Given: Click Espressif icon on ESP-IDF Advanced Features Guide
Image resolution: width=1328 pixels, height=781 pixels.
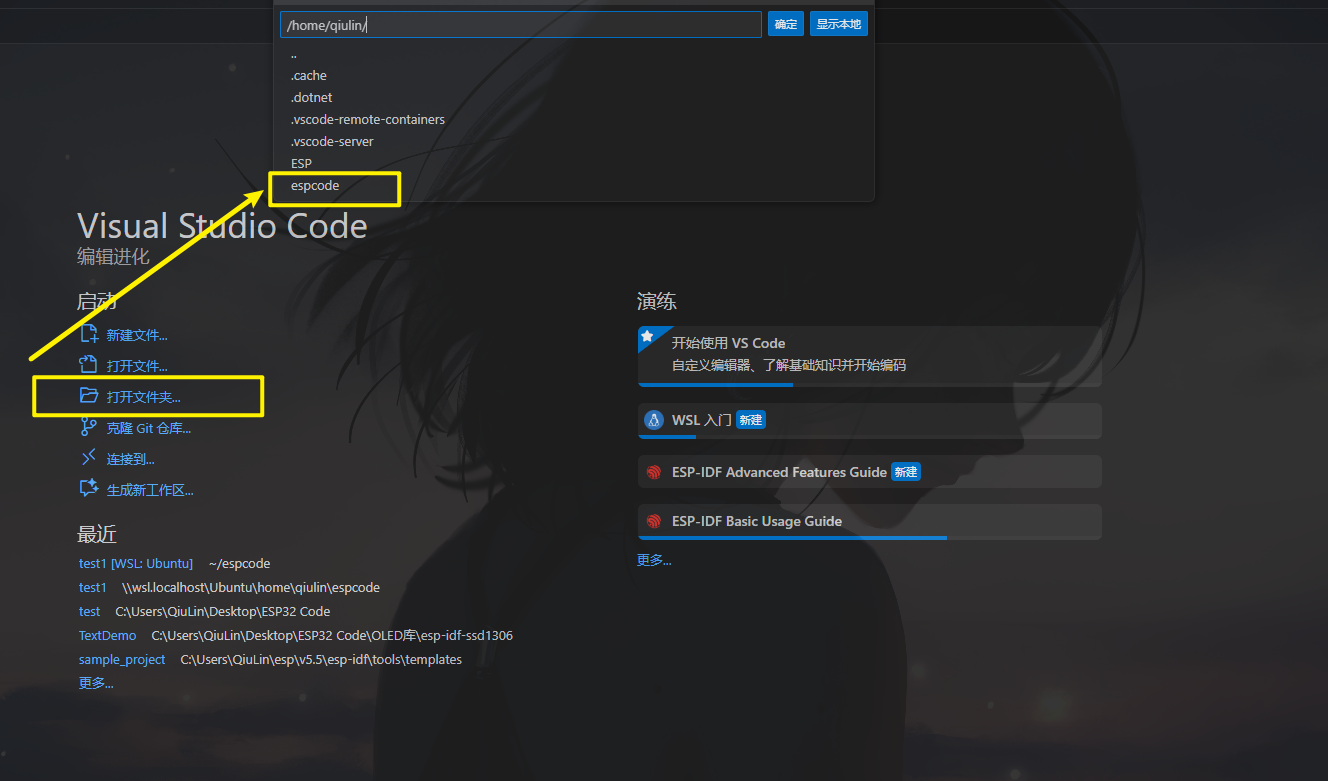Looking at the screenshot, I should (654, 472).
